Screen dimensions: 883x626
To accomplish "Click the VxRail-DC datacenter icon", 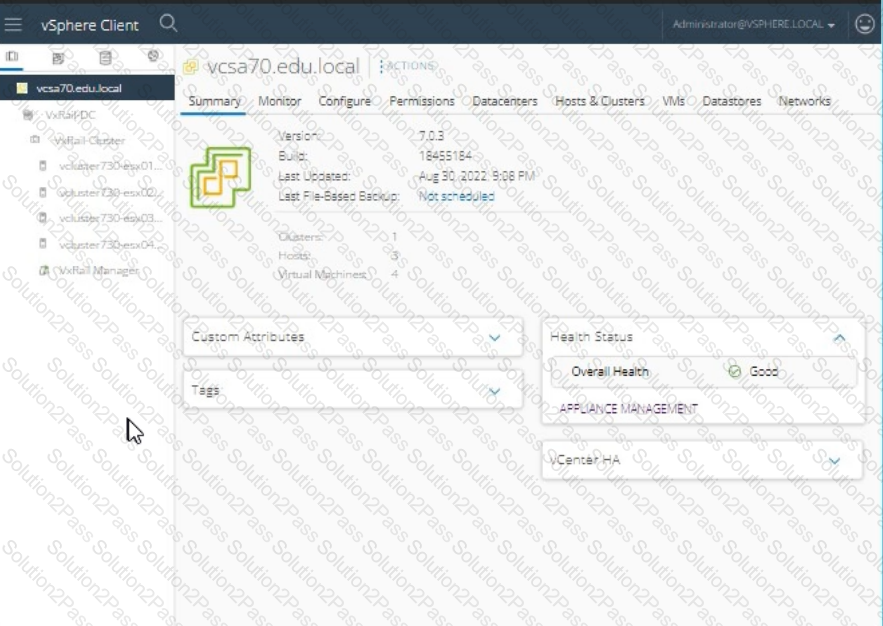I will click(x=28, y=115).
